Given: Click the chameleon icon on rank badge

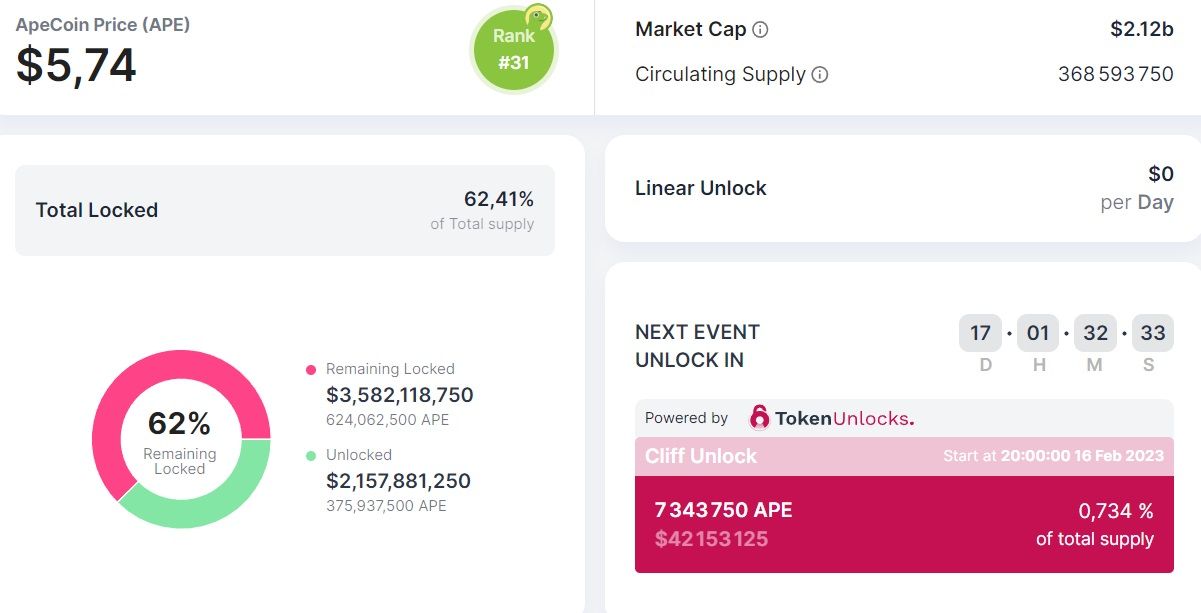Looking at the screenshot, I should pyautogui.click(x=539, y=17).
